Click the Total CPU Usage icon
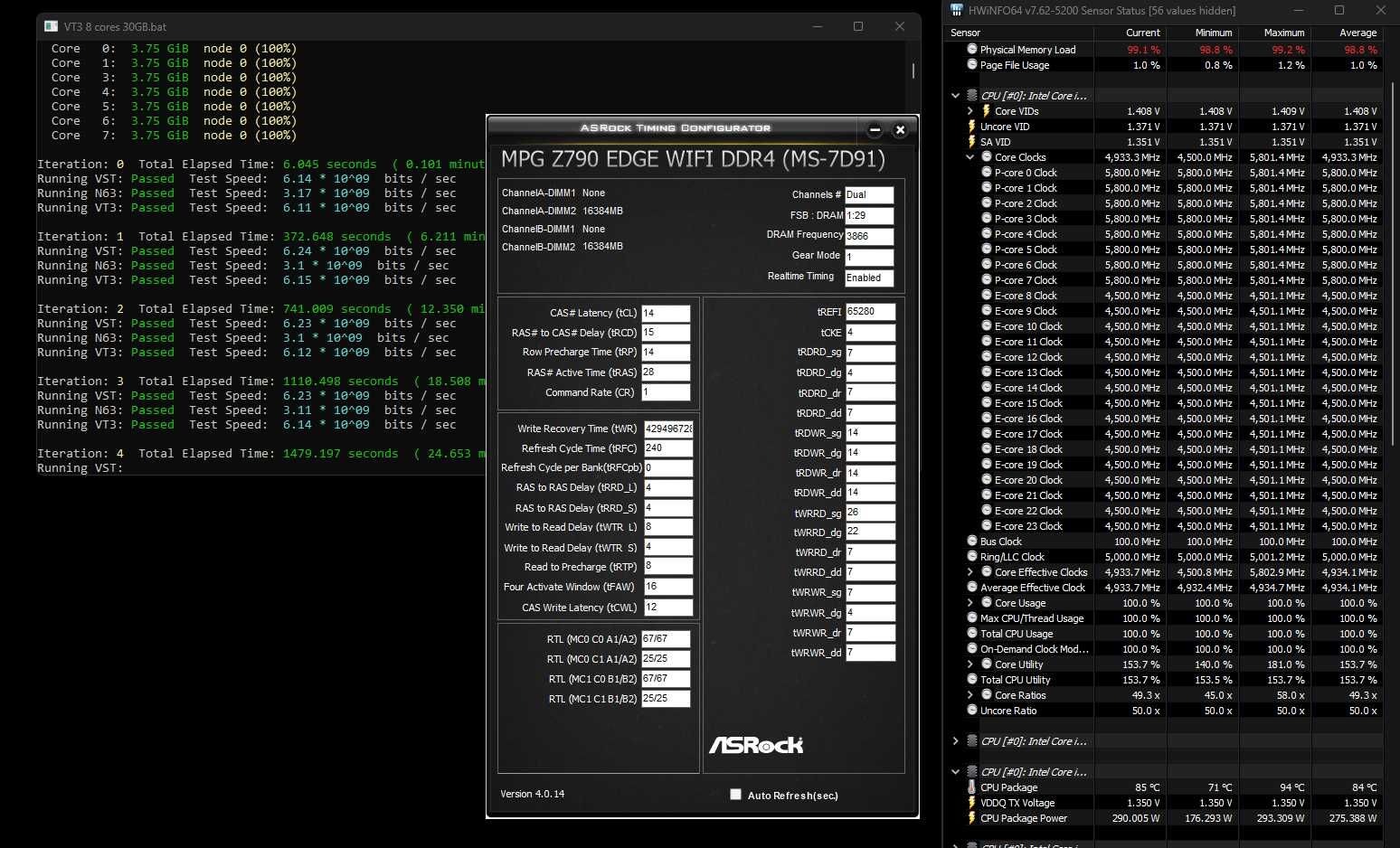The width and height of the screenshot is (1400, 848). [x=972, y=633]
